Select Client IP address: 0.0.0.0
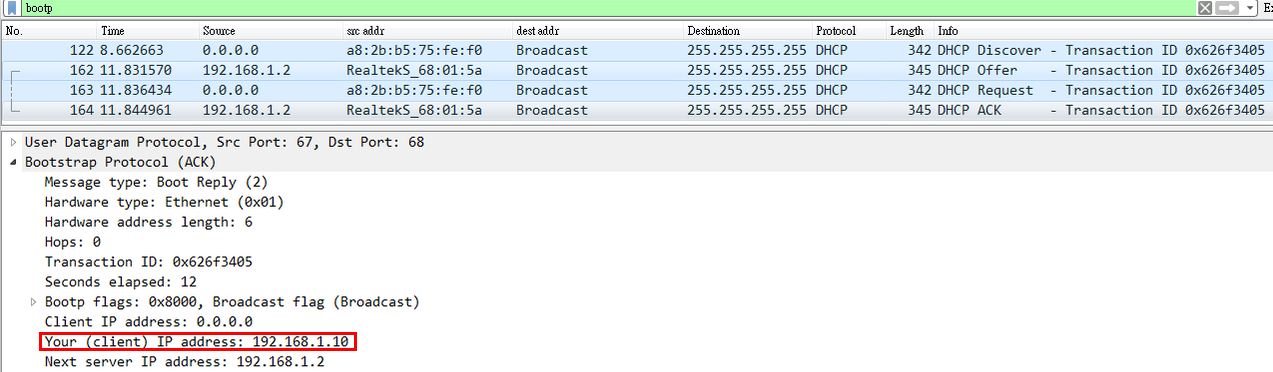This screenshot has width=1273, height=372. (x=148, y=322)
